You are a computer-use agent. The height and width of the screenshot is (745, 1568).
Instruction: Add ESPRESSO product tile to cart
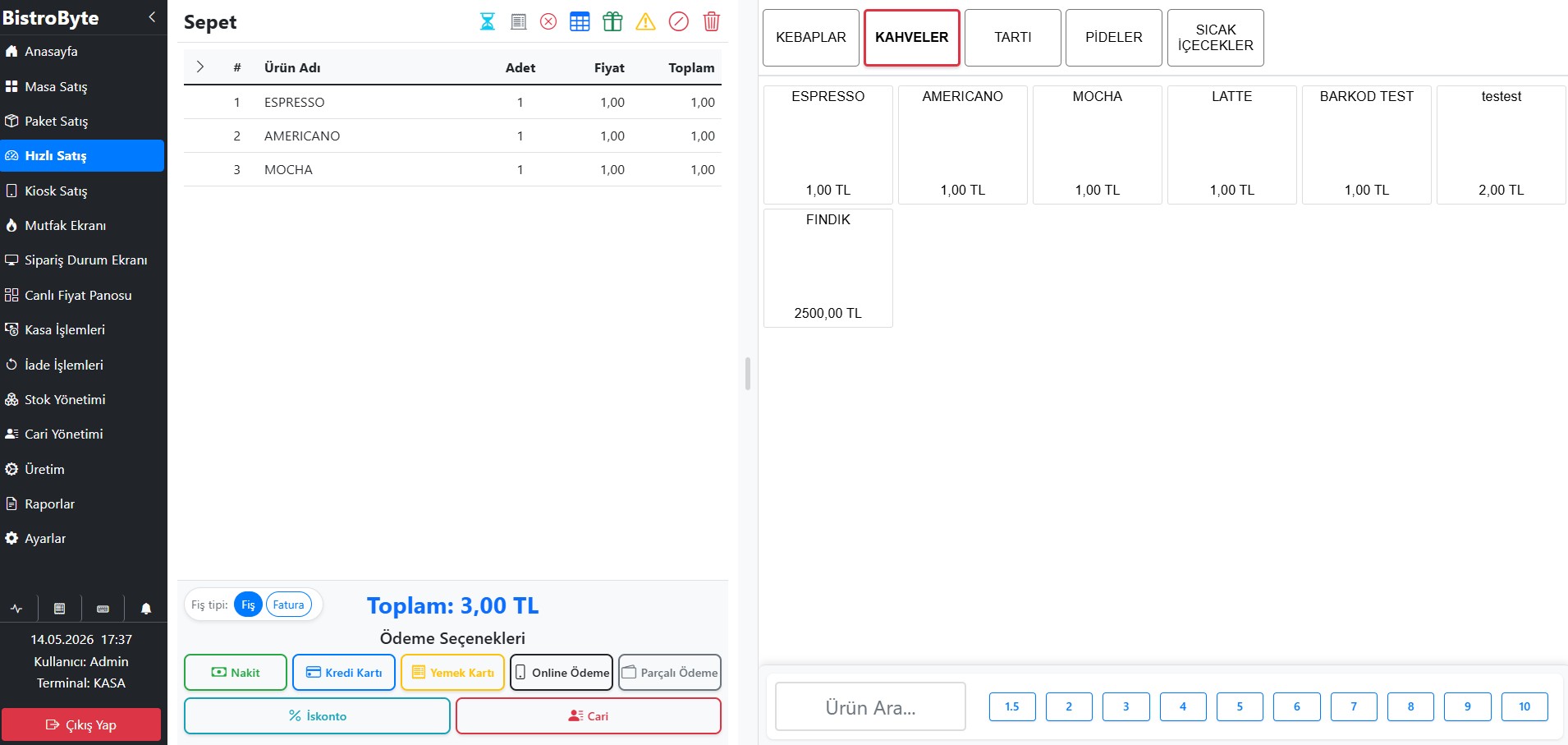(828, 145)
